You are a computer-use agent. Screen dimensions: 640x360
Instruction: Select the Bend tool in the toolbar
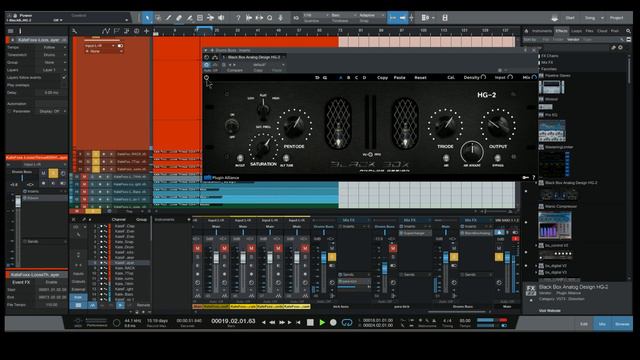click(x=210, y=18)
